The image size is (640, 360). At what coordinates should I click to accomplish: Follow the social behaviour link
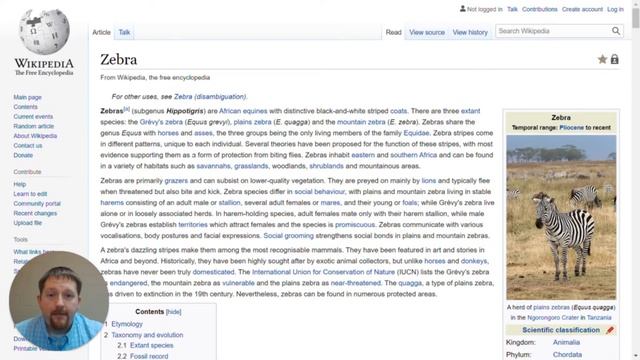tap(320, 192)
